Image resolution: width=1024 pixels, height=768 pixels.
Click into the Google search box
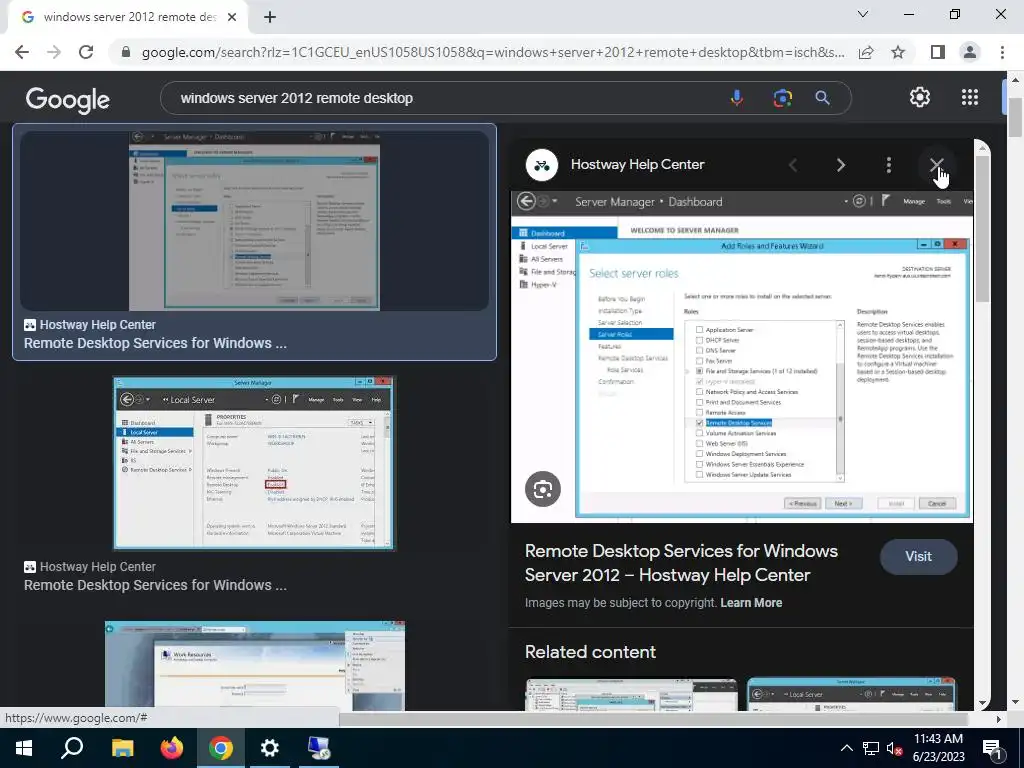[444, 98]
